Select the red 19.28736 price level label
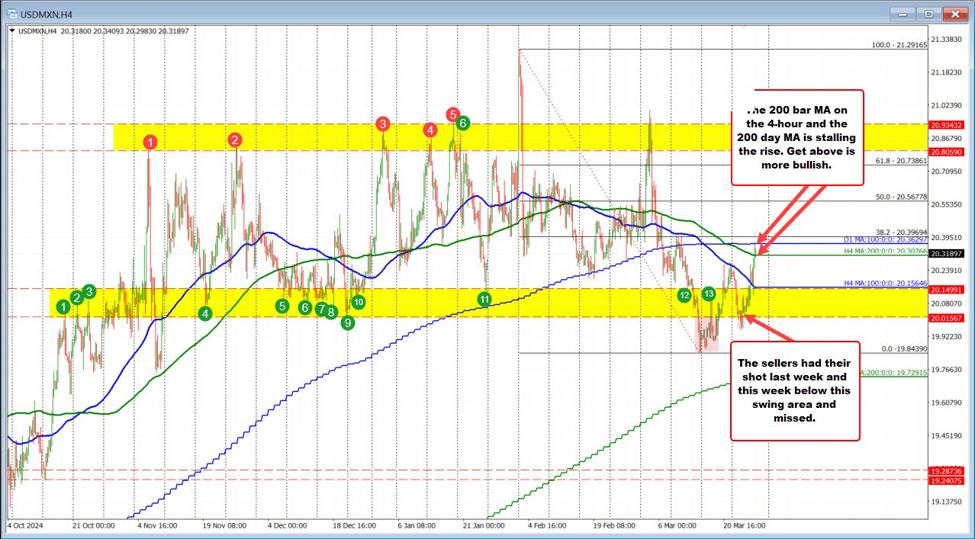Viewport: 975px width, 539px height. click(x=945, y=470)
